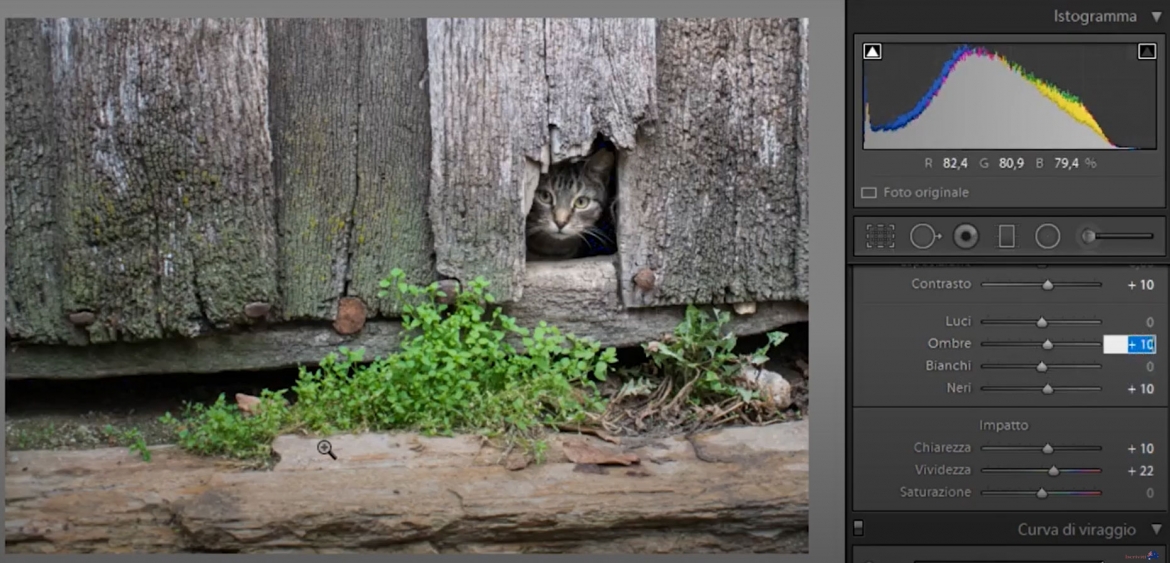Click the Contrasto slider handle
The height and width of the screenshot is (563, 1170).
[x=1048, y=285]
